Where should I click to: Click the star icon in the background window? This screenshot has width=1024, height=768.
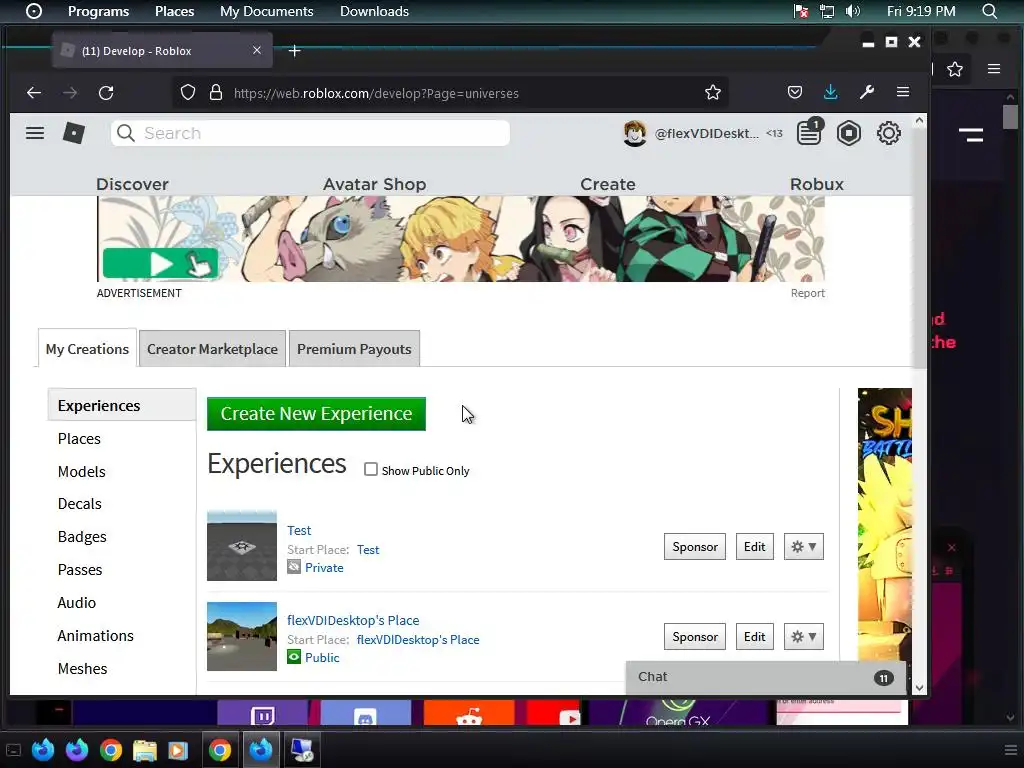pos(955,69)
